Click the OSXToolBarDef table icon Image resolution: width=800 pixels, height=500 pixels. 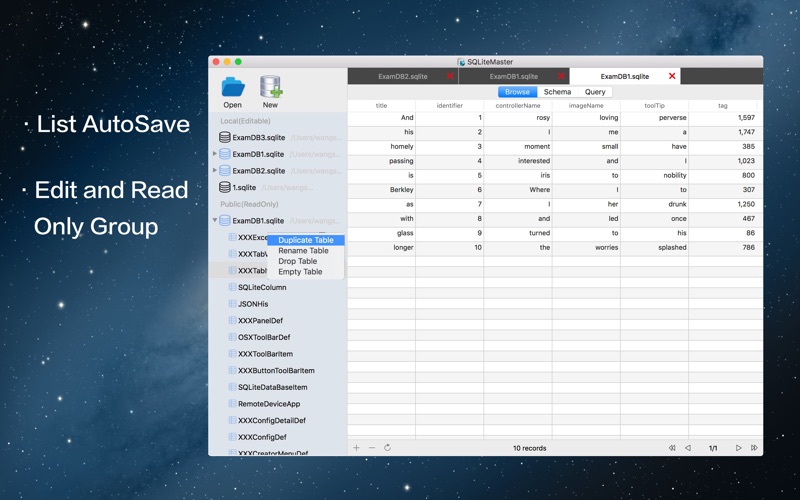tap(232, 337)
